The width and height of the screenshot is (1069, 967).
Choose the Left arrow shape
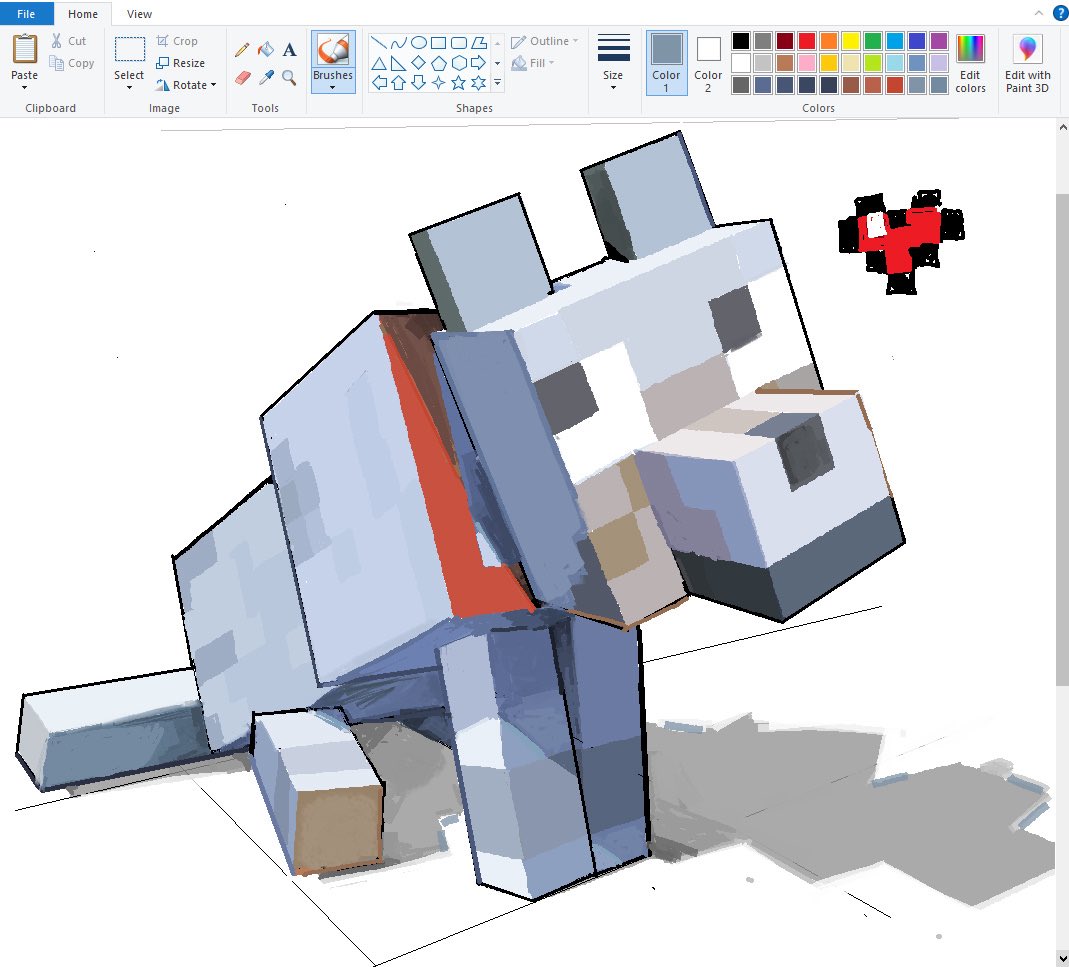379,83
